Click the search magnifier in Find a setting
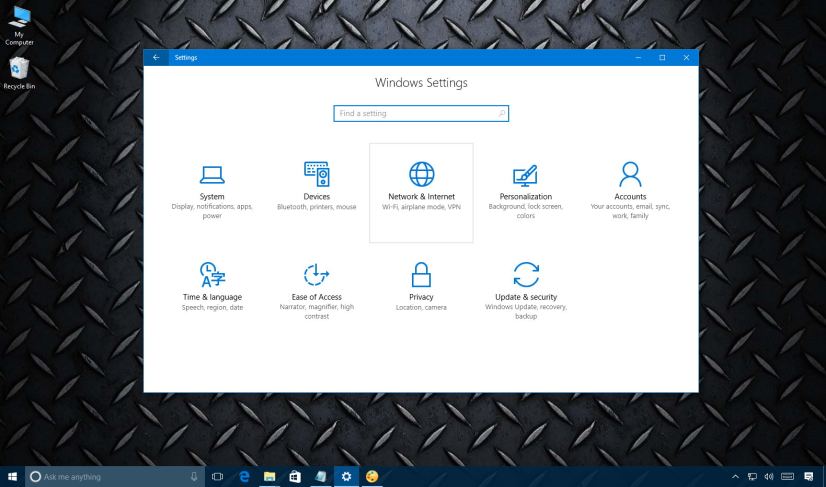 pyautogui.click(x=502, y=113)
